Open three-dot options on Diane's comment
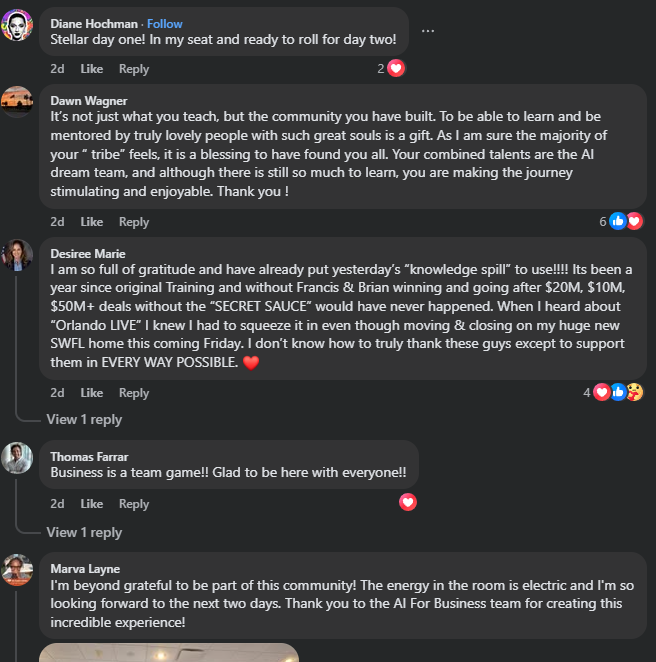 coord(428,30)
